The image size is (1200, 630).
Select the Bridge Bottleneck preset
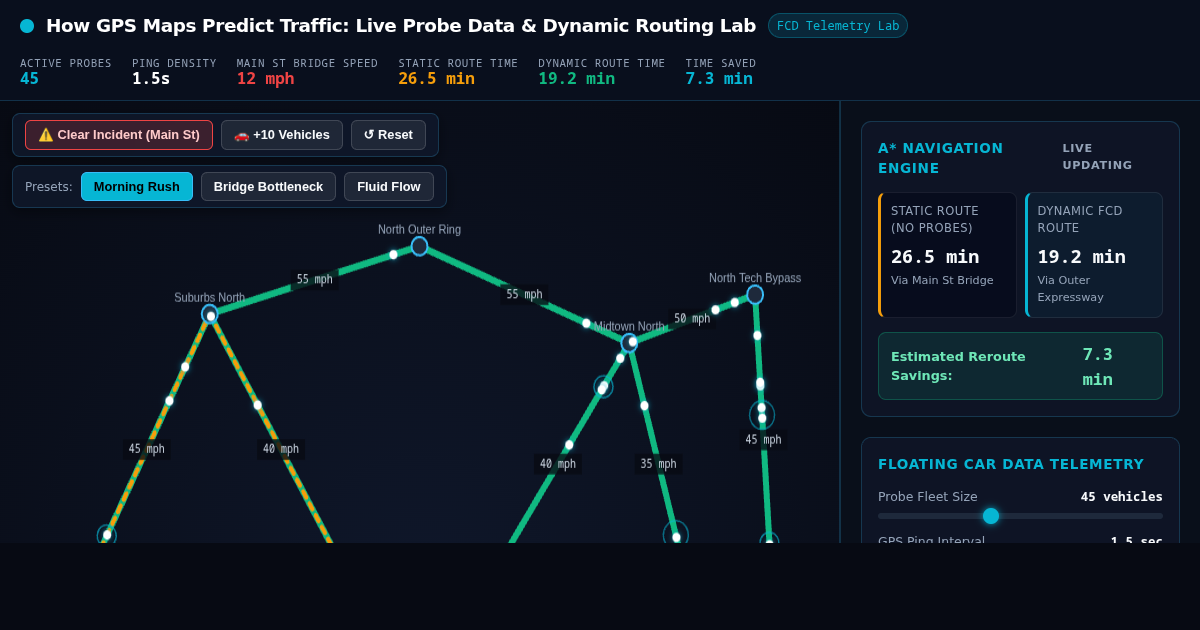[268, 187]
